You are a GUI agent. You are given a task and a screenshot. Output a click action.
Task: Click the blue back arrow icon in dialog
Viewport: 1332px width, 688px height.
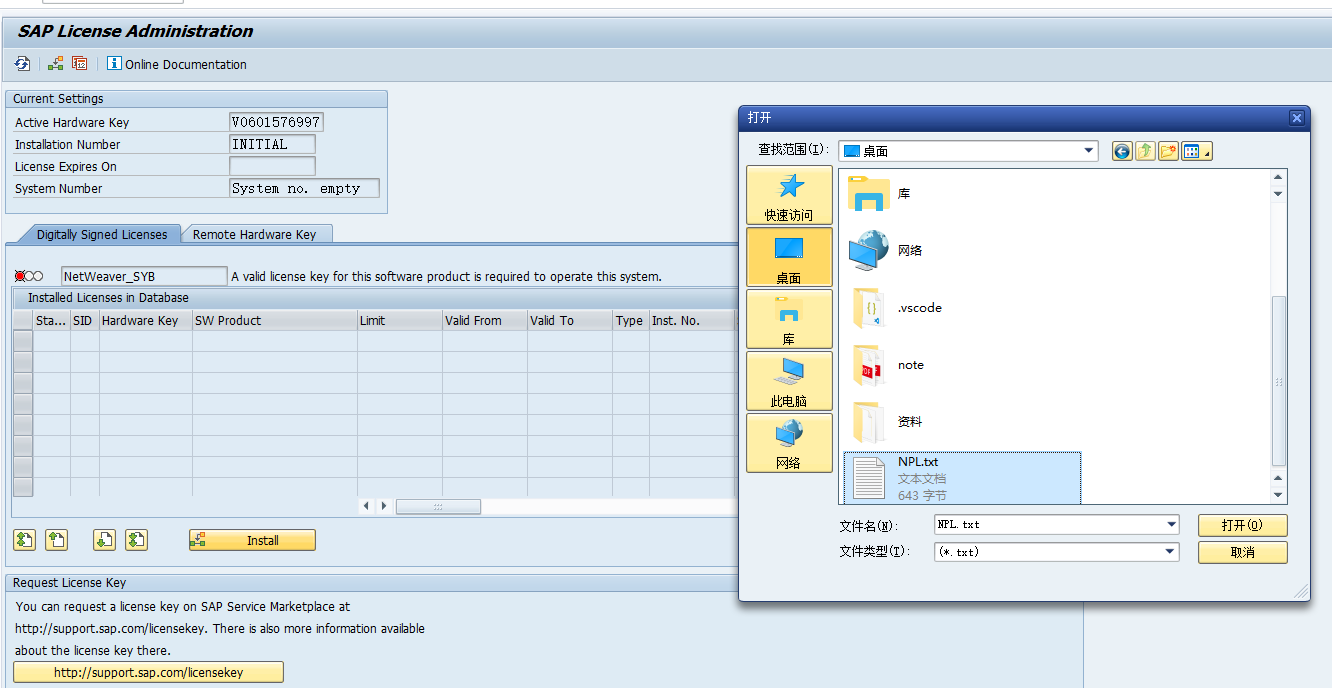click(1122, 151)
